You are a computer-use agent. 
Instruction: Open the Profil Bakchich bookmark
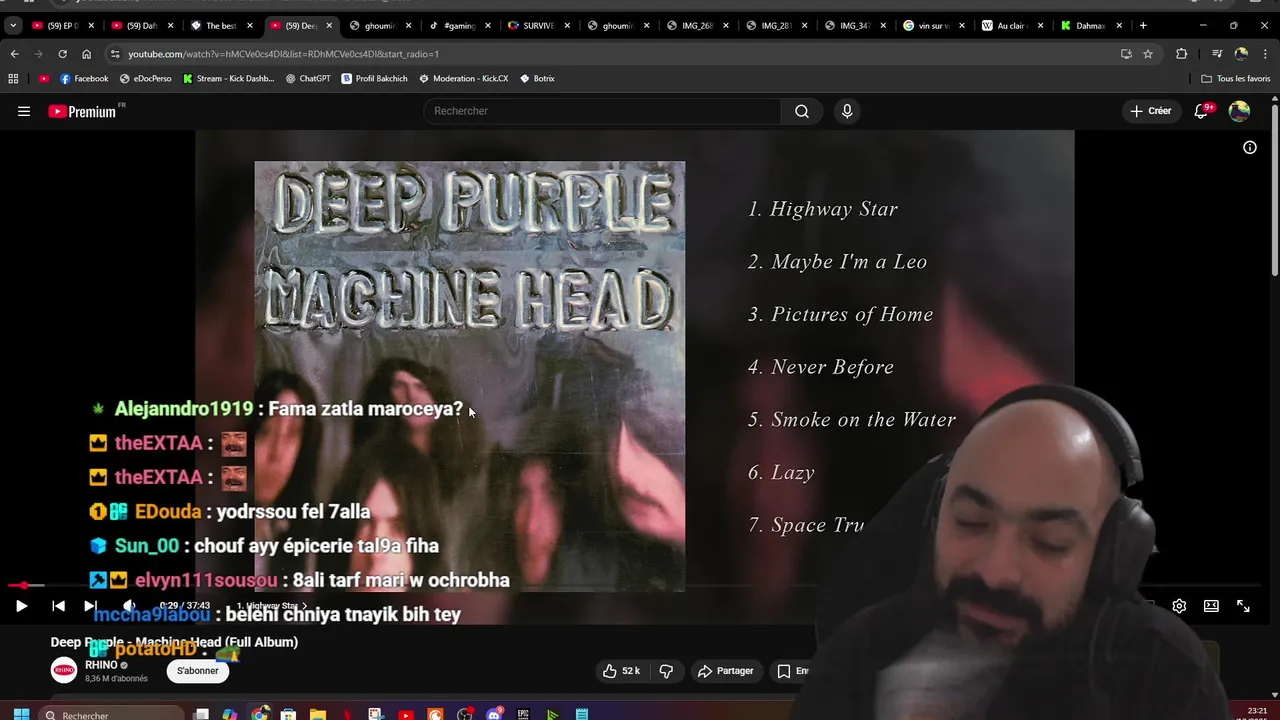pos(374,78)
